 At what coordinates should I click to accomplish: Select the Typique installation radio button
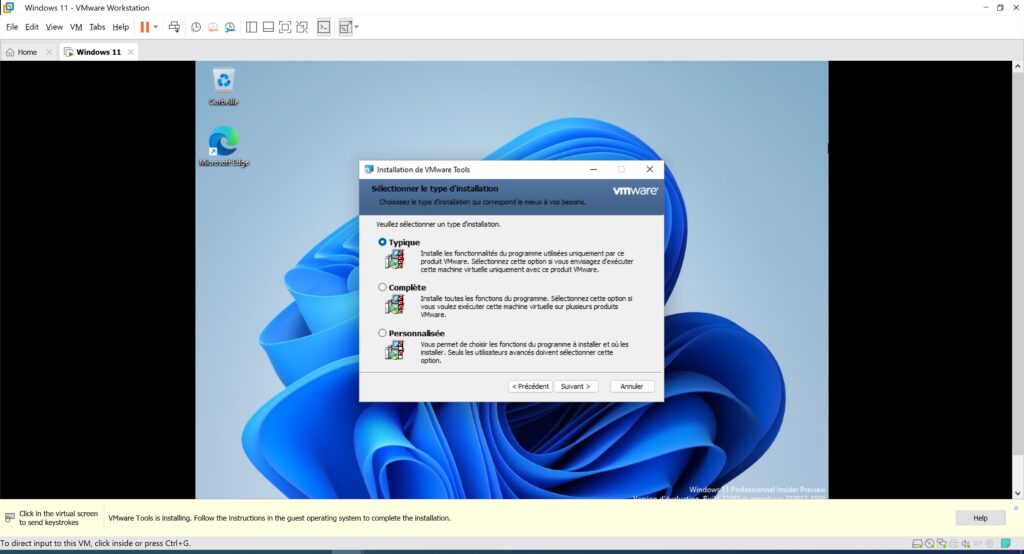click(x=382, y=242)
